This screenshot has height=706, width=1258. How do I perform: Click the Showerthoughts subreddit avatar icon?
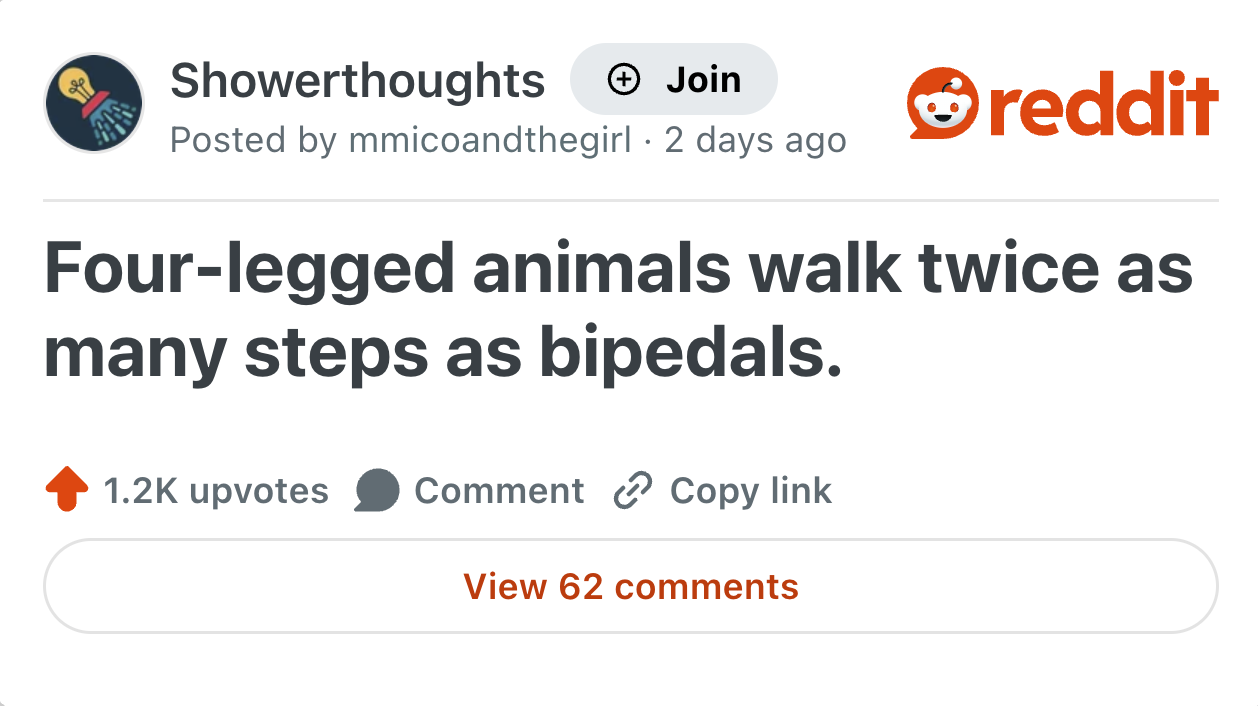[x=94, y=104]
